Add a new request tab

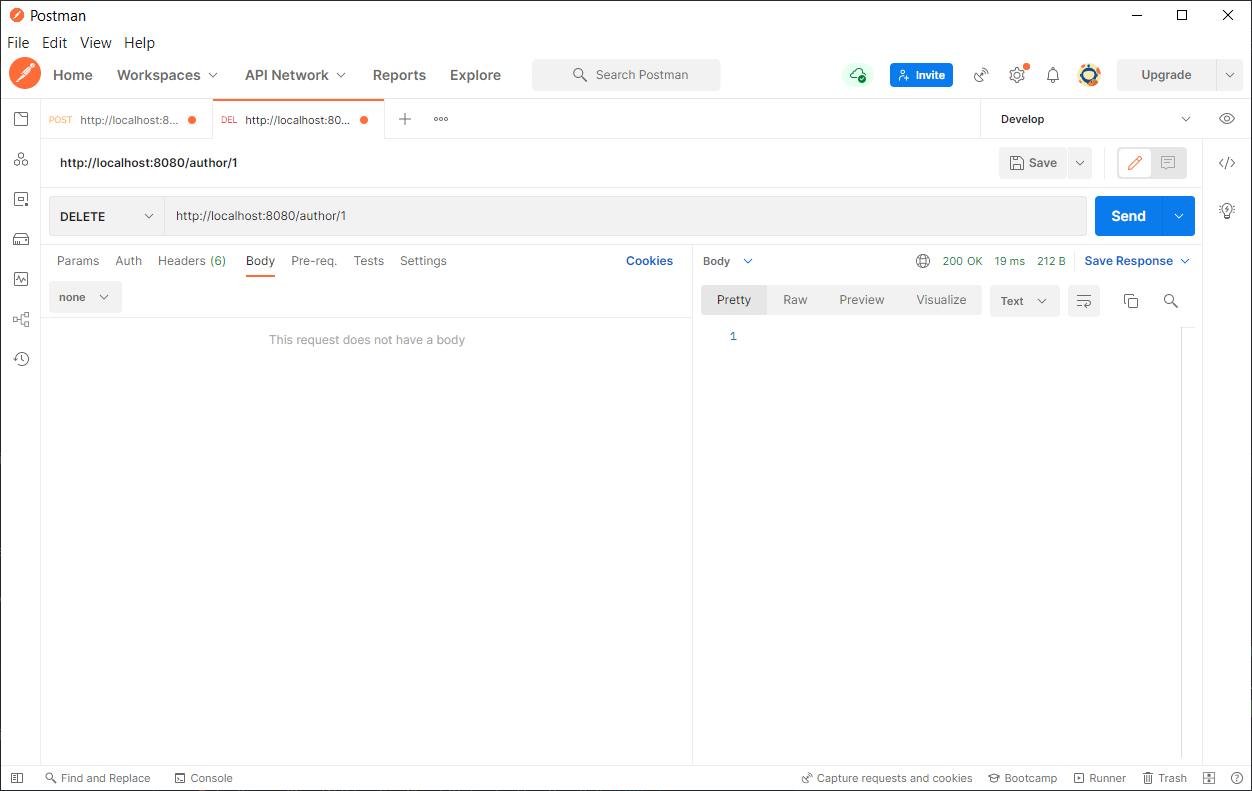tap(405, 119)
